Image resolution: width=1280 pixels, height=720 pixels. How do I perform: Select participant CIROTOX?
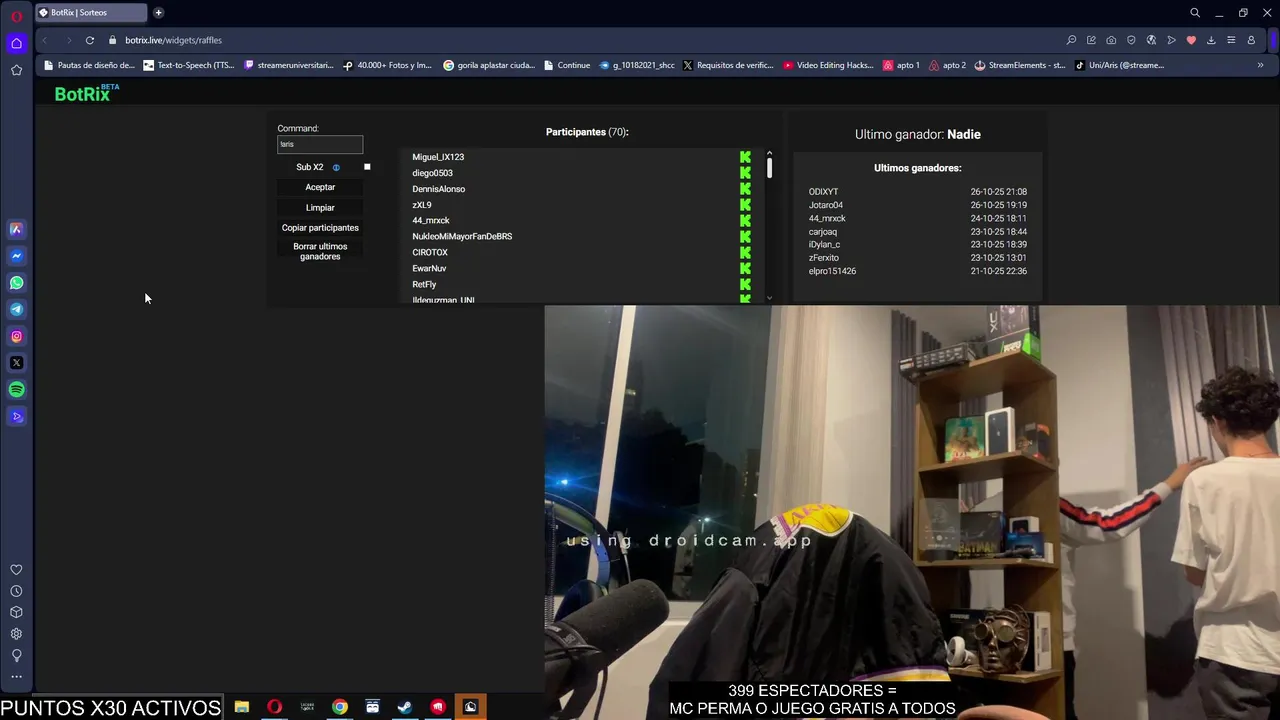pyautogui.click(x=430, y=252)
